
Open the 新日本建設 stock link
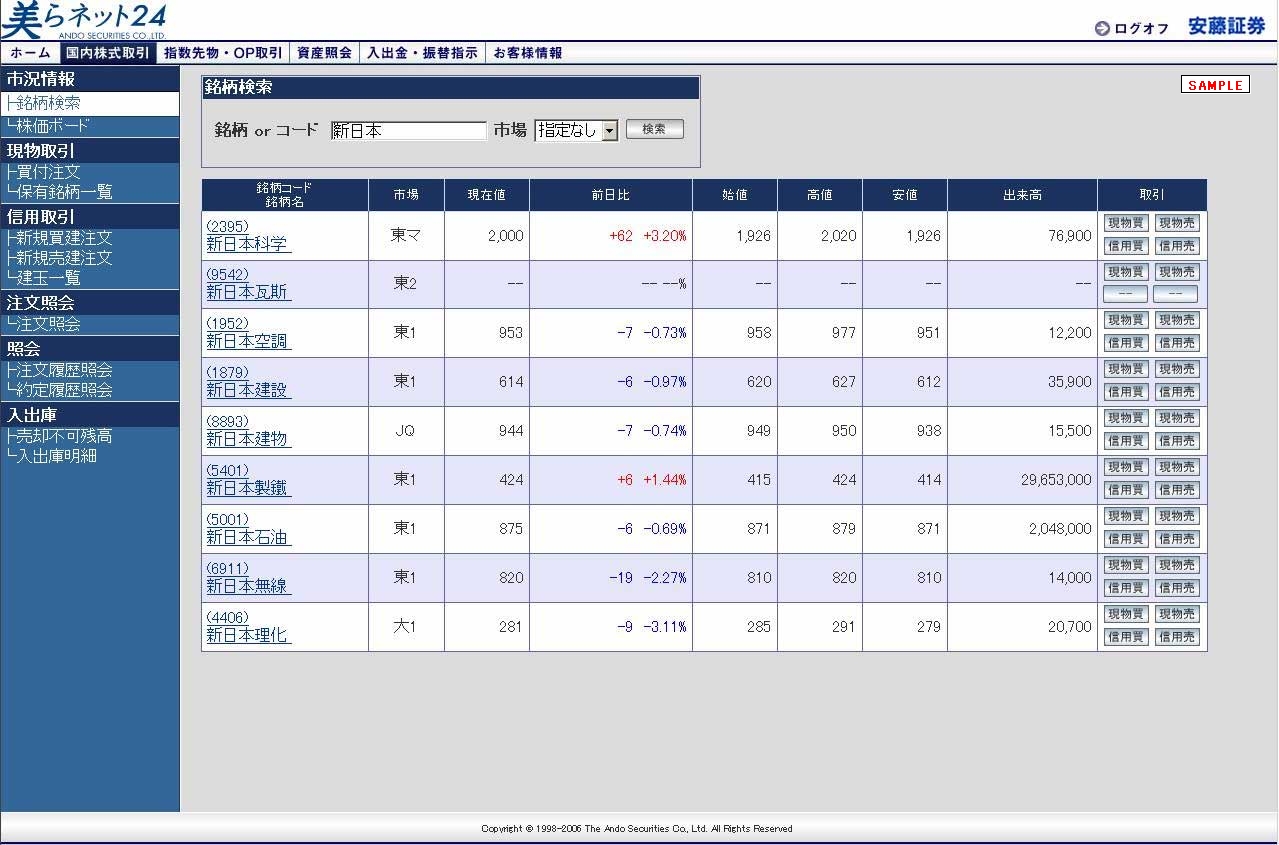[x=248, y=390]
